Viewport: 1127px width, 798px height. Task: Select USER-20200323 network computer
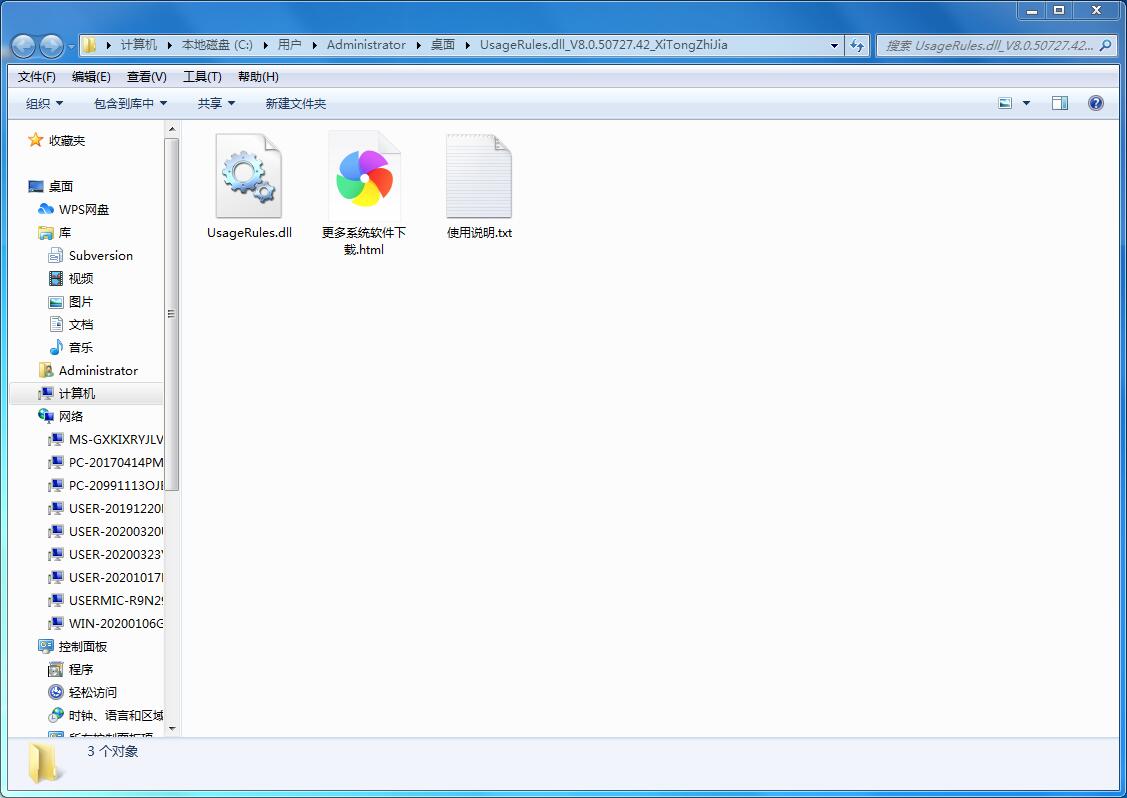105,554
